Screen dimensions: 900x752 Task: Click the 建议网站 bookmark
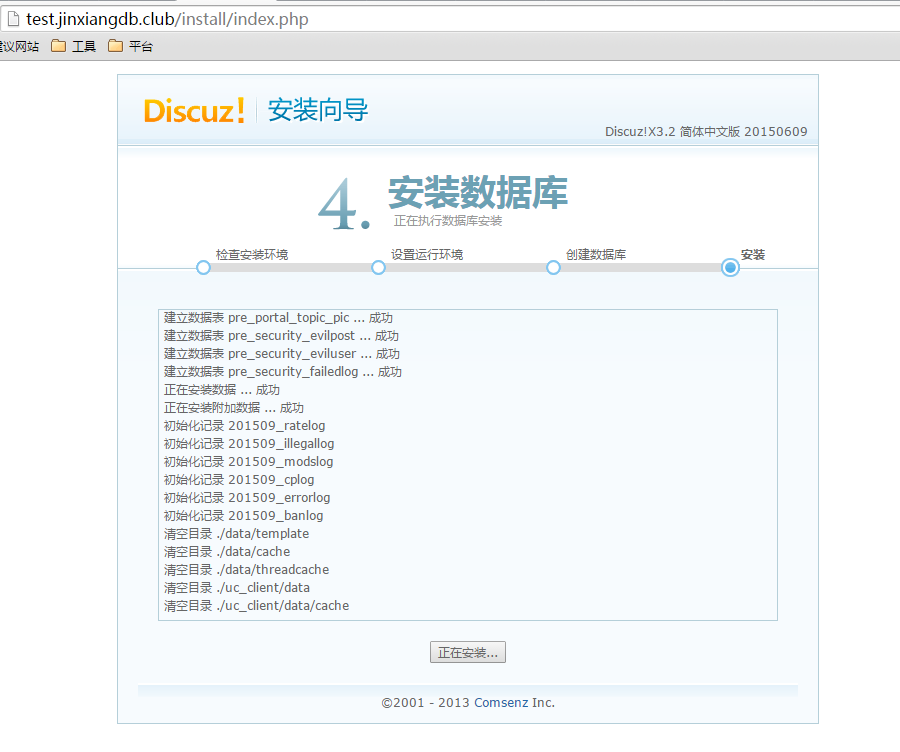click(x=20, y=46)
